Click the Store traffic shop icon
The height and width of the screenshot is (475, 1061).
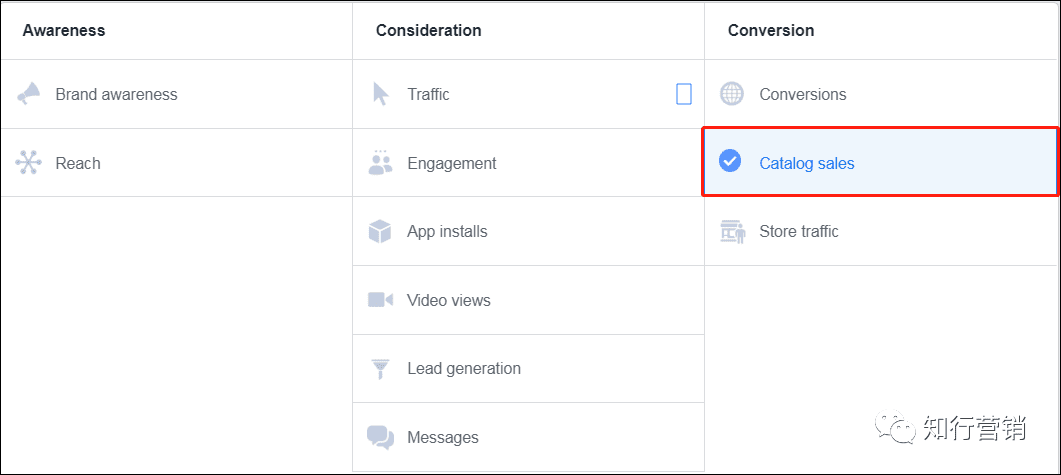coord(732,232)
